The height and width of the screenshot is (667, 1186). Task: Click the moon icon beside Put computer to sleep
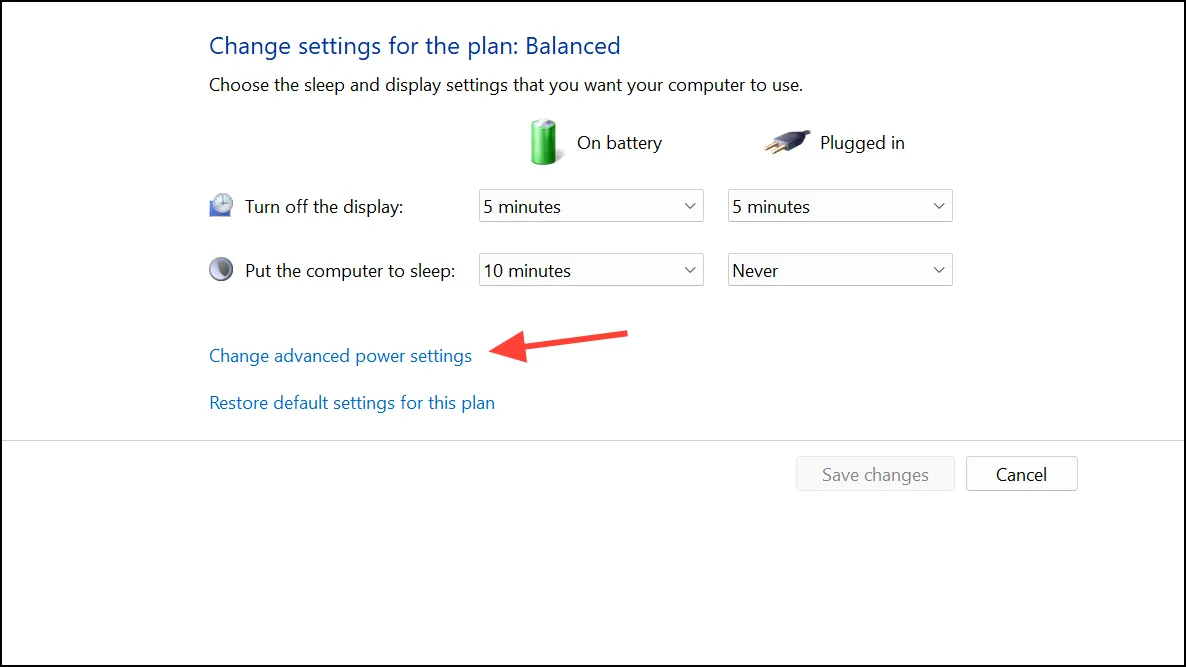tap(221, 269)
